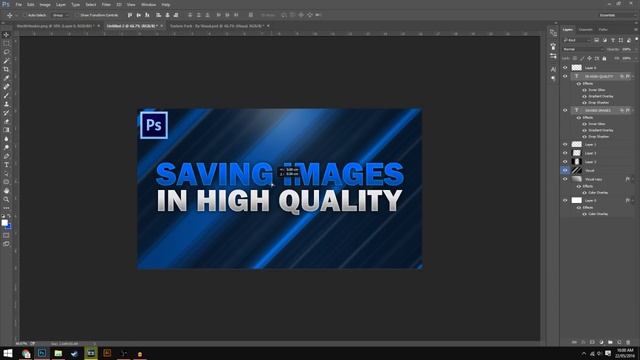Open the Character panel icon
Image resolution: width=640 pixels, height=360 pixels.
(x=553, y=69)
